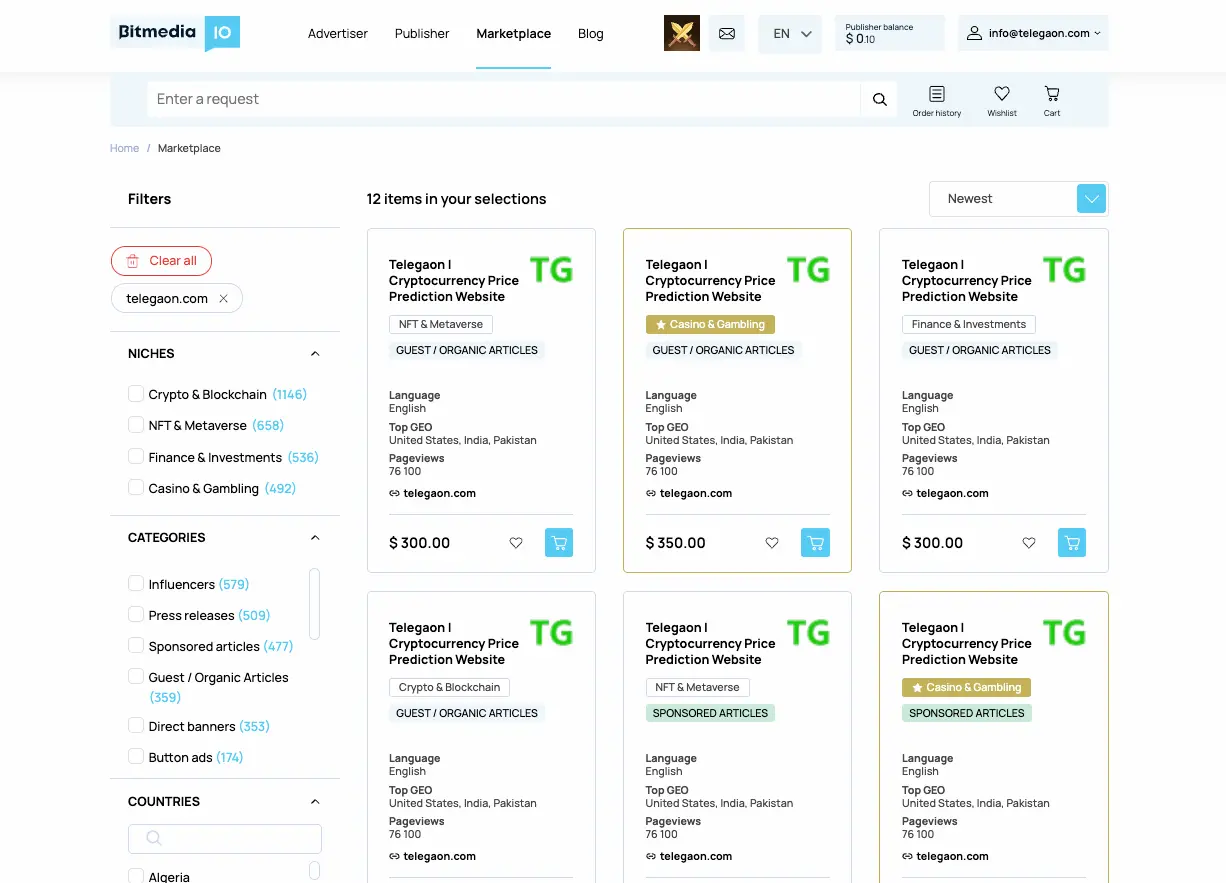Click the '12 items in your selections' text
Image resolution: width=1226 pixels, height=883 pixels.
457,199
